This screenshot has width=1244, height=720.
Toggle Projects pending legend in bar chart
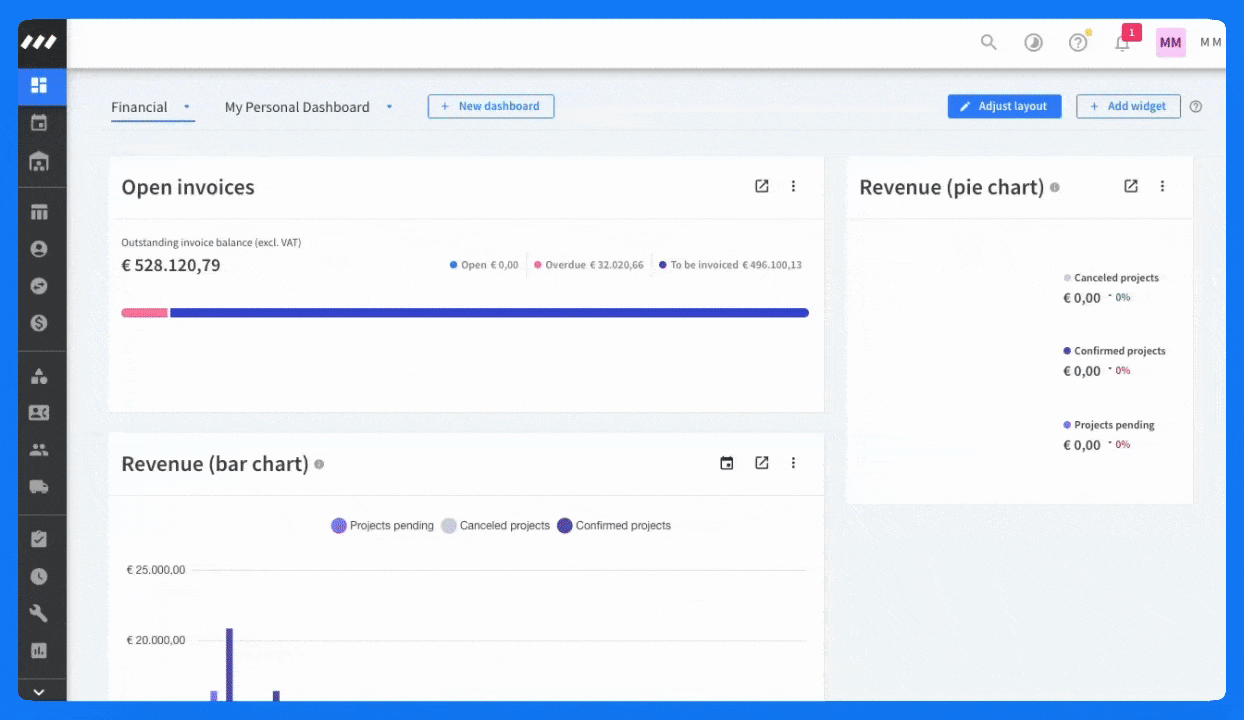[383, 525]
